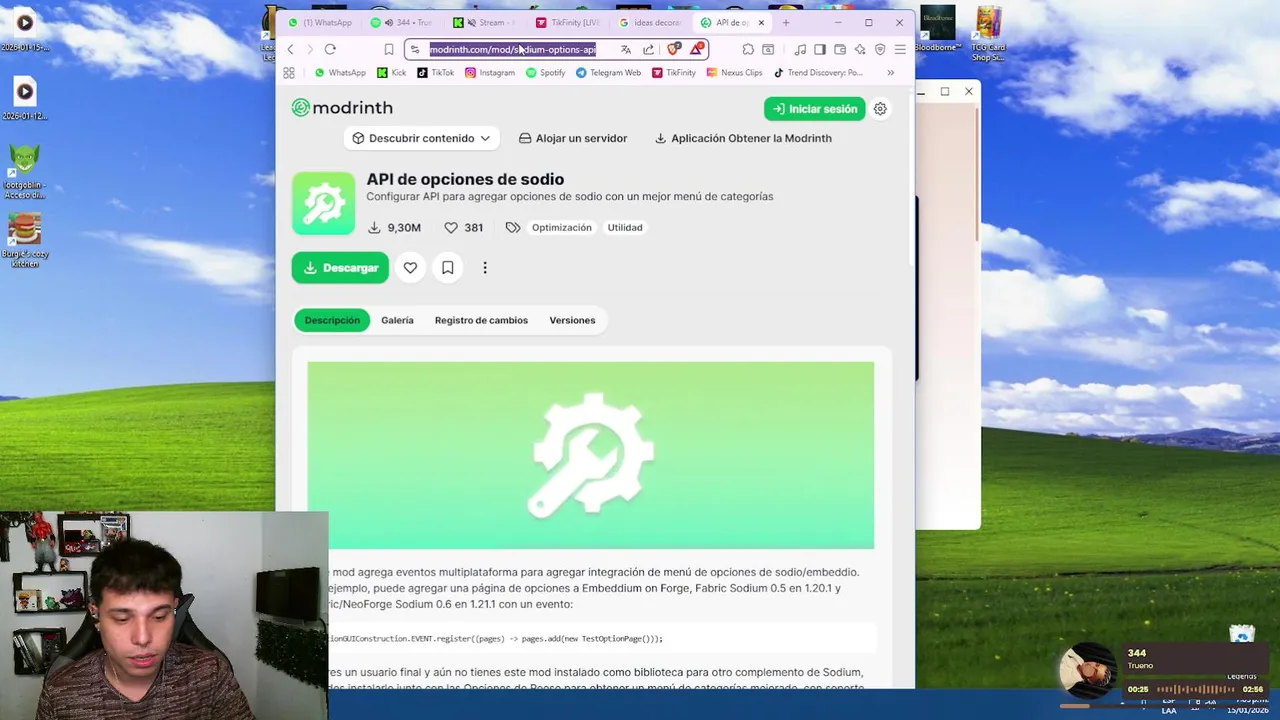Select the Optimización category tag
Screen dimensions: 1280x720
[562, 227]
